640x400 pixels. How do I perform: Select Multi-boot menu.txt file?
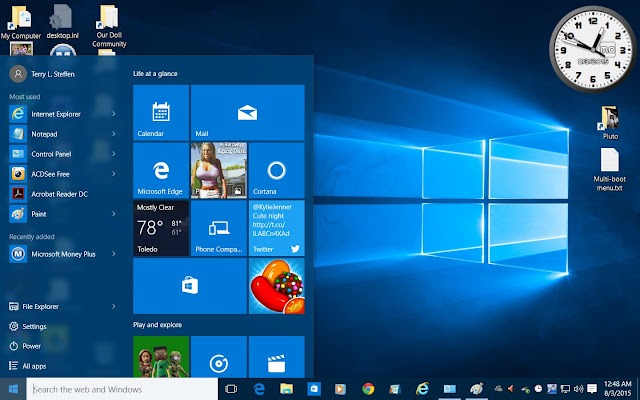(609, 169)
